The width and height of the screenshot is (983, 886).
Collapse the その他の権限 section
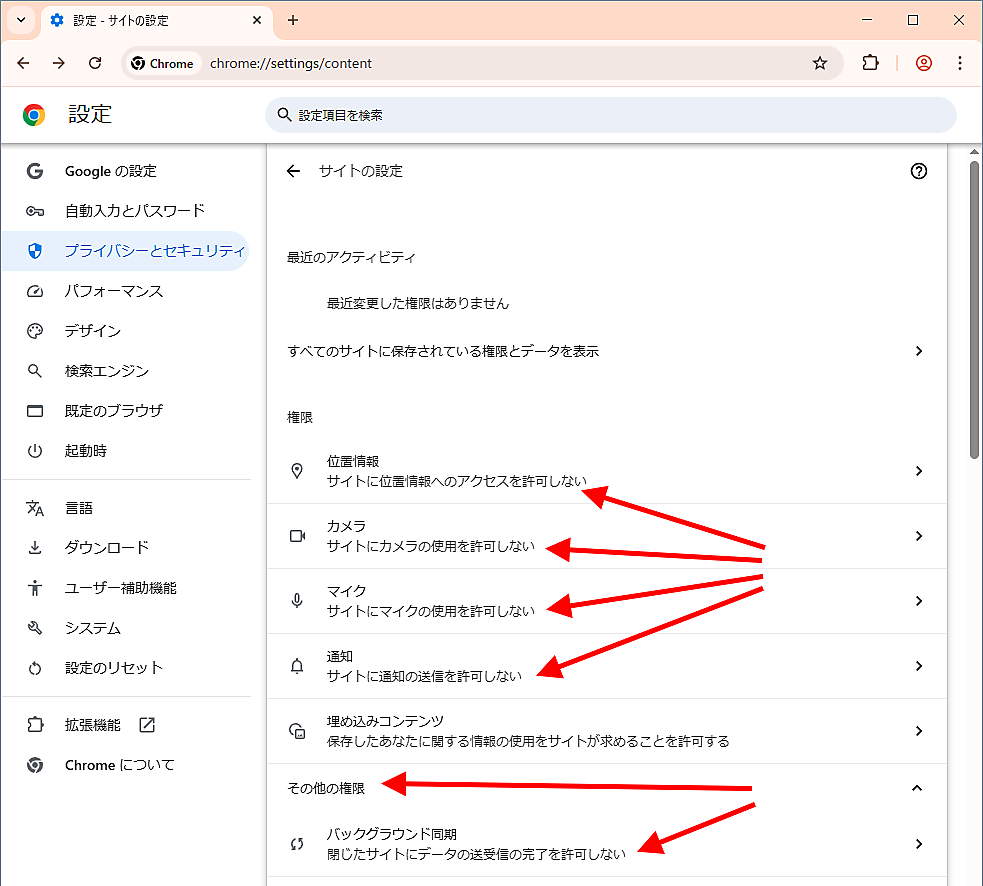pyautogui.click(x=917, y=788)
